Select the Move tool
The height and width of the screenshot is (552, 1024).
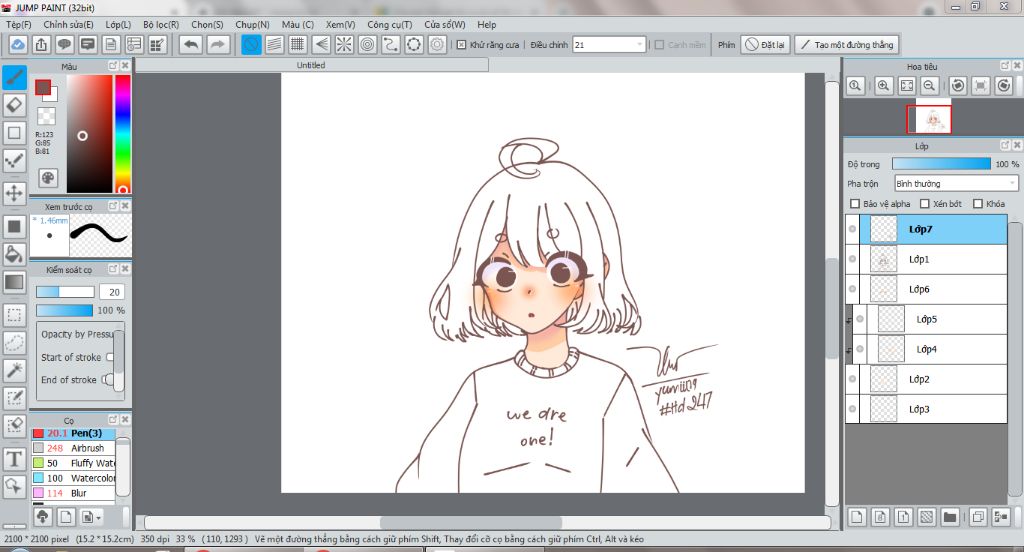(x=14, y=193)
